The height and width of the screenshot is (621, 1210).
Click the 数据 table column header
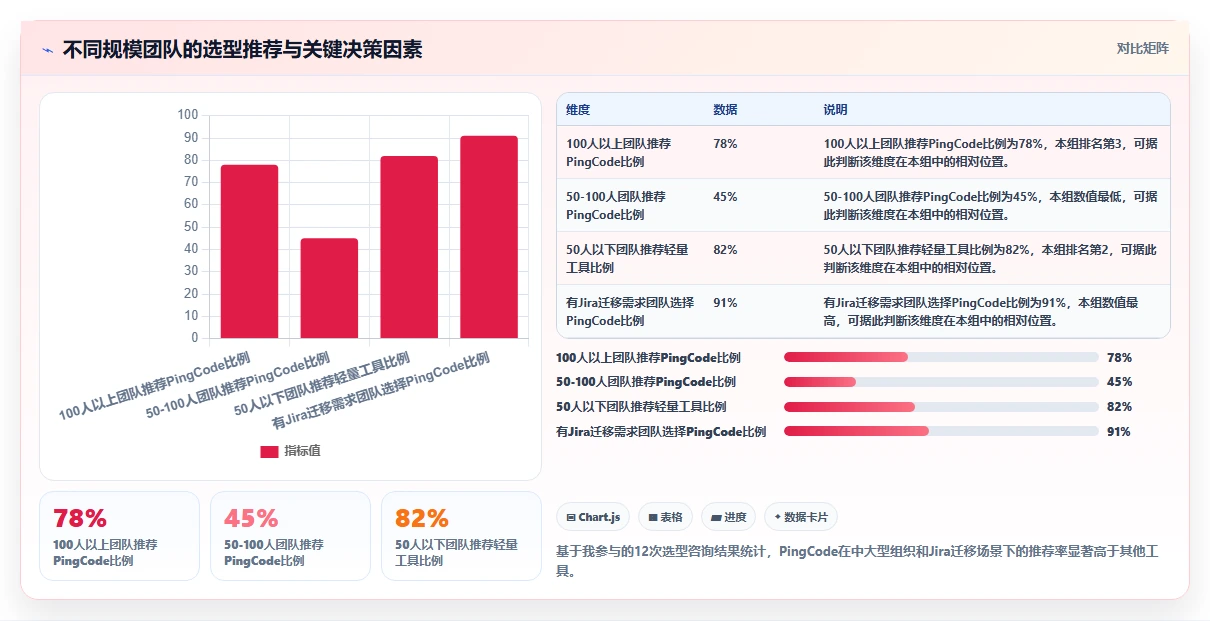(725, 109)
